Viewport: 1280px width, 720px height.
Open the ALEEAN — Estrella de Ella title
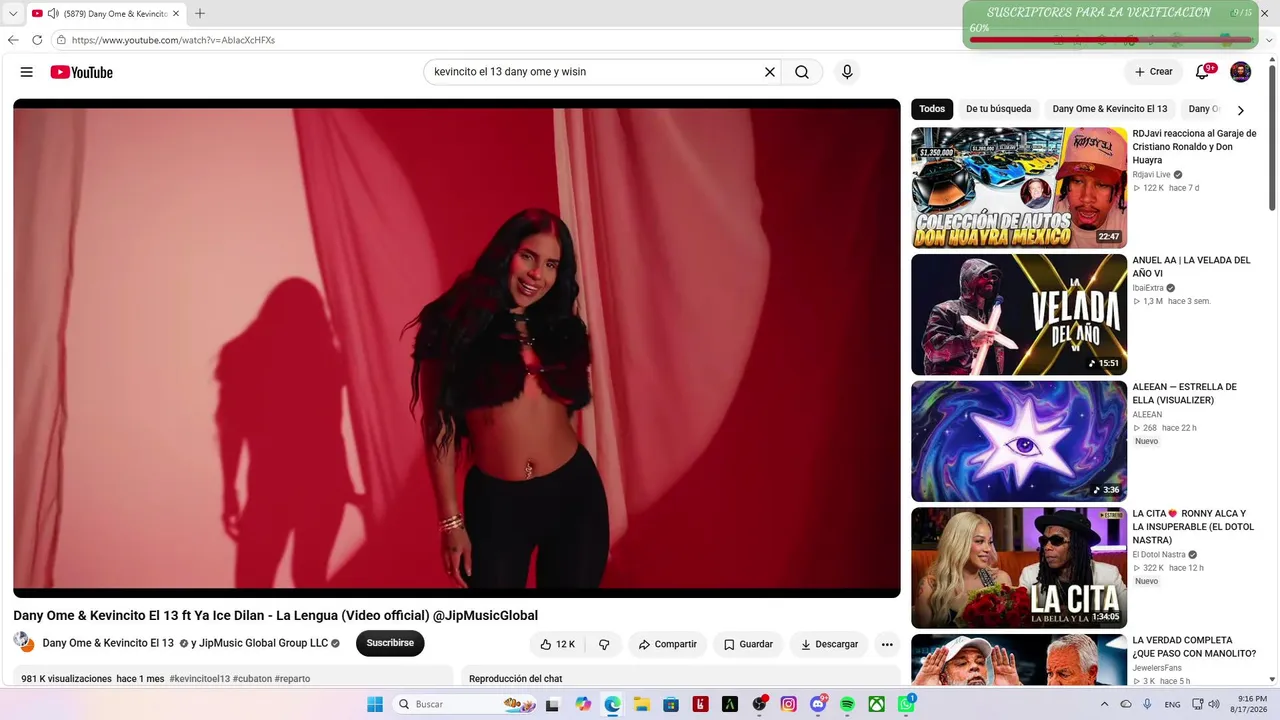(1184, 393)
